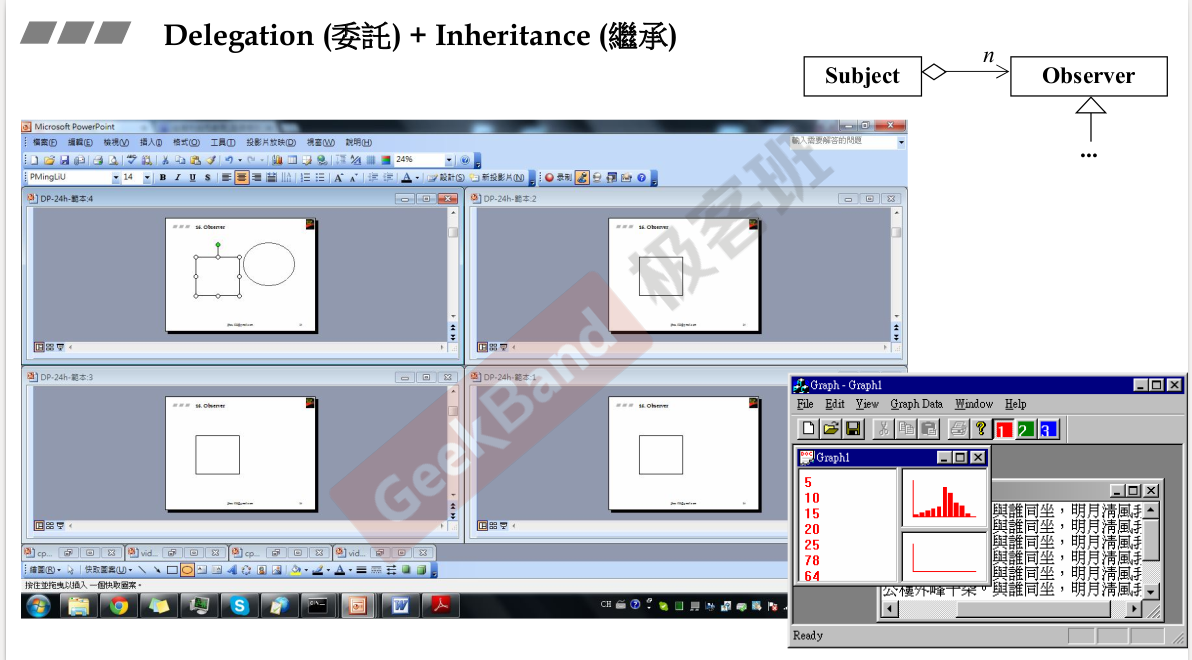The height and width of the screenshot is (660, 1192).
Task: Click the green 2 button in Graph toolbar
Action: pyautogui.click(x=1026, y=430)
